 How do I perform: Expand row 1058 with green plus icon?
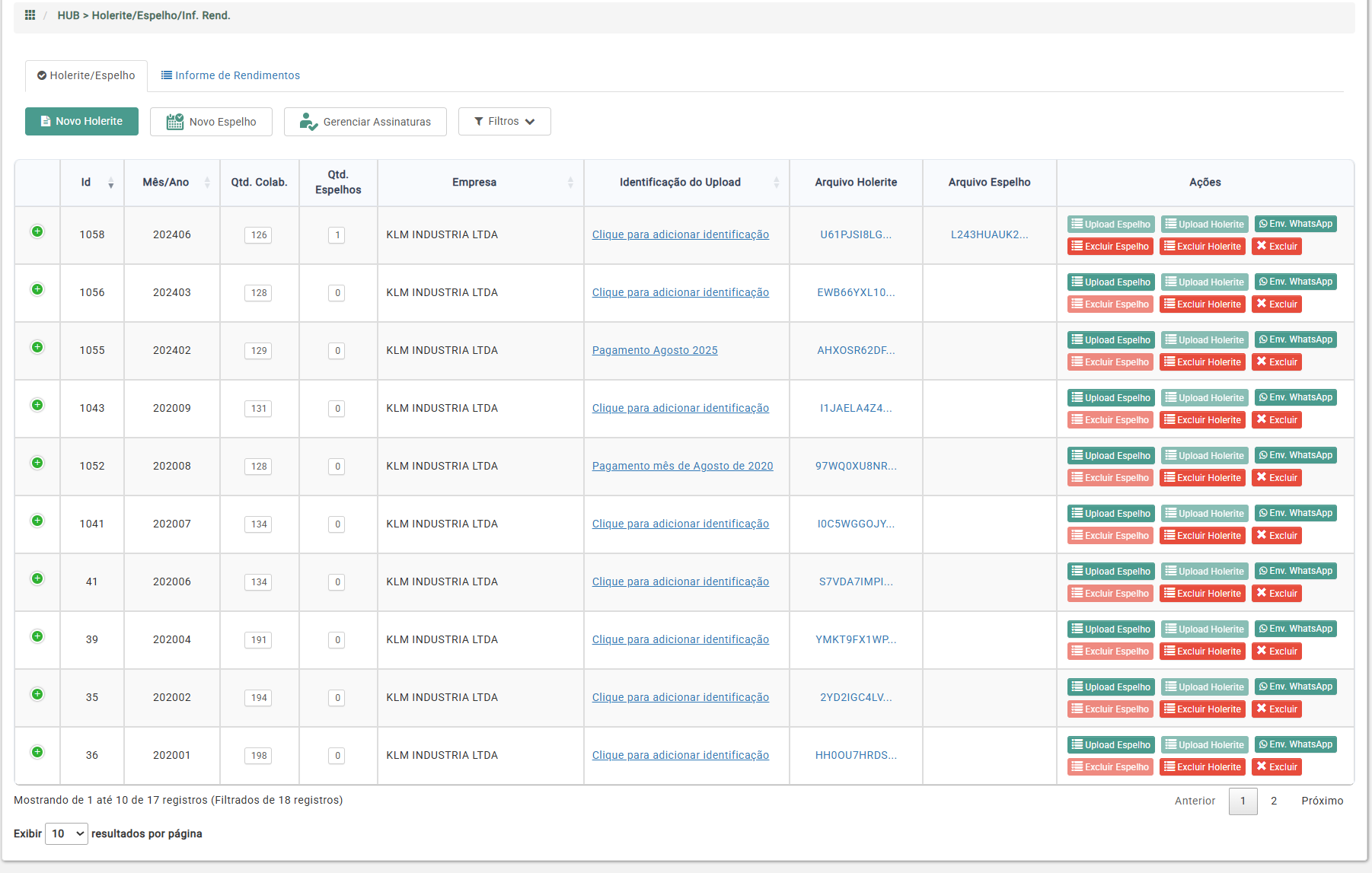tap(37, 231)
